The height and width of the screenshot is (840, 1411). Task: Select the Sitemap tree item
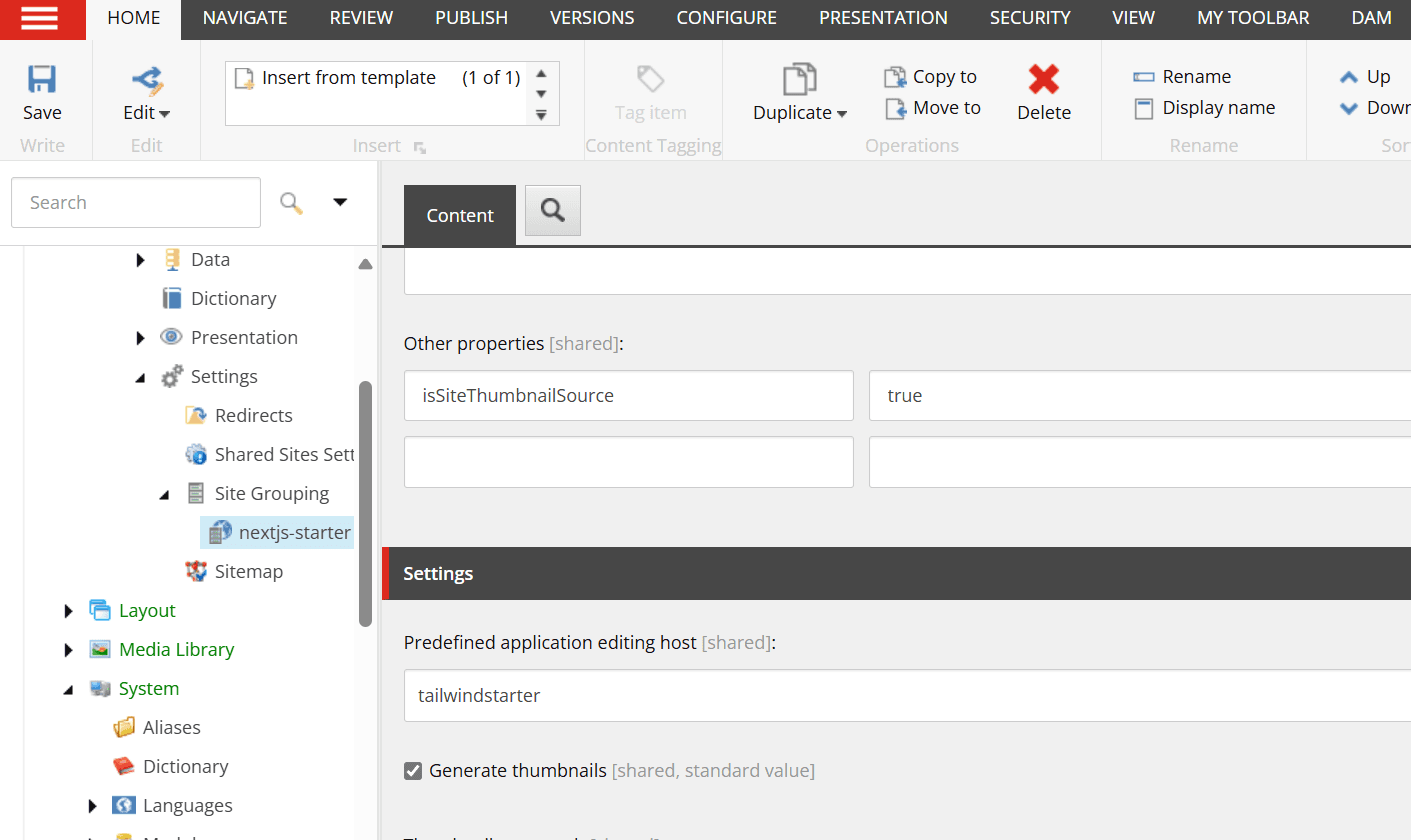[x=248, y=571]
